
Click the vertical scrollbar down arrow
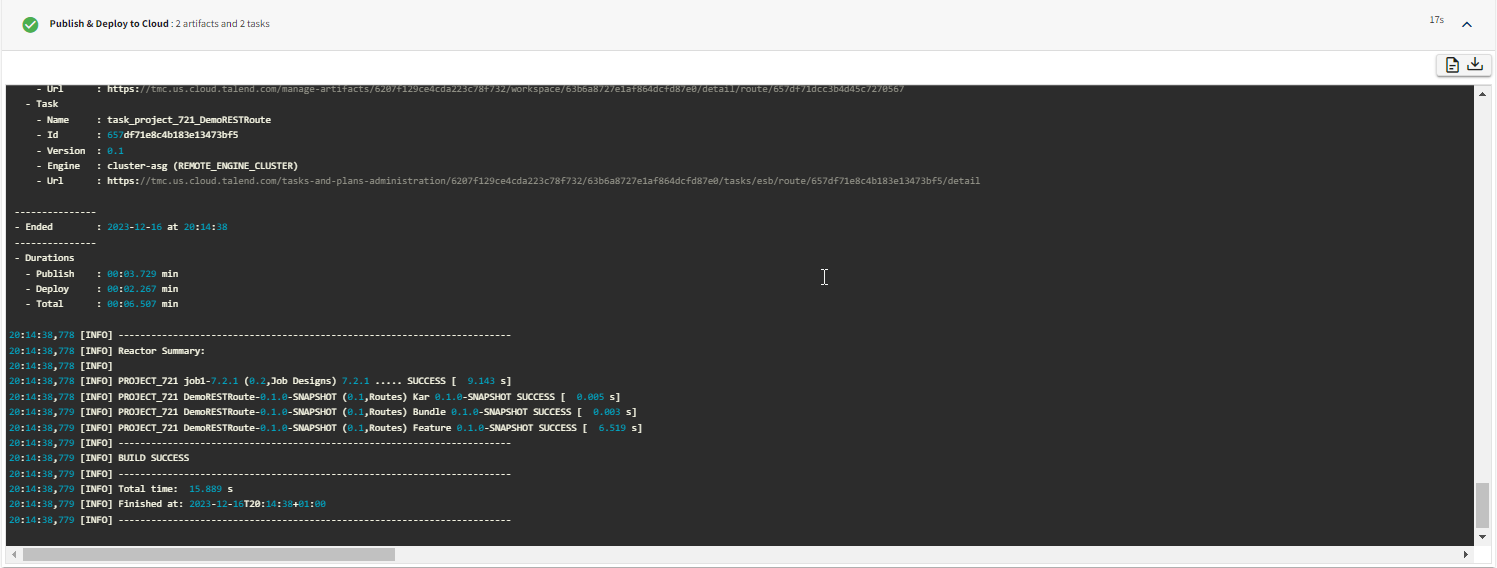click(x=1483, y=538)
